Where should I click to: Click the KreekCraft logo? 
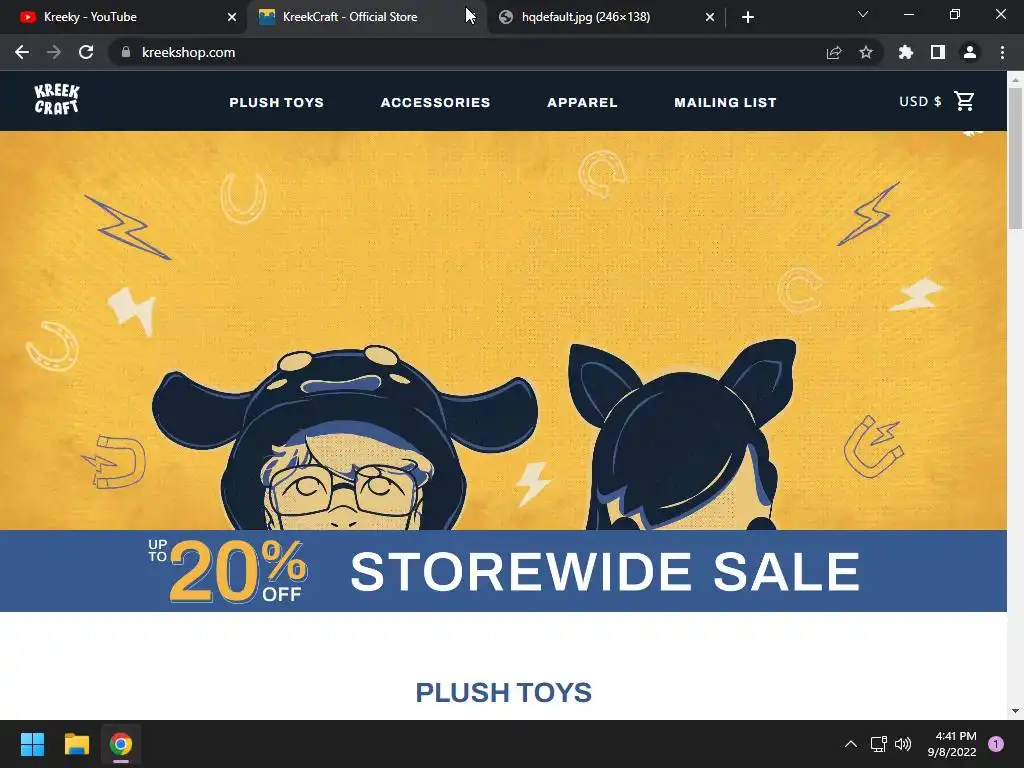point(57,100)
